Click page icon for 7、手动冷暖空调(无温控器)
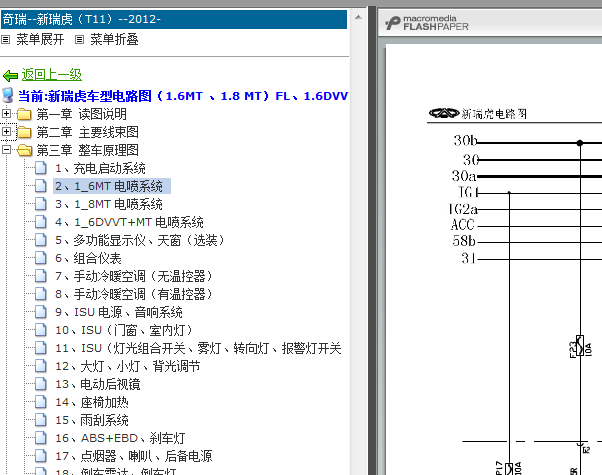Viewport: 602px width, 475px height. 41,276
